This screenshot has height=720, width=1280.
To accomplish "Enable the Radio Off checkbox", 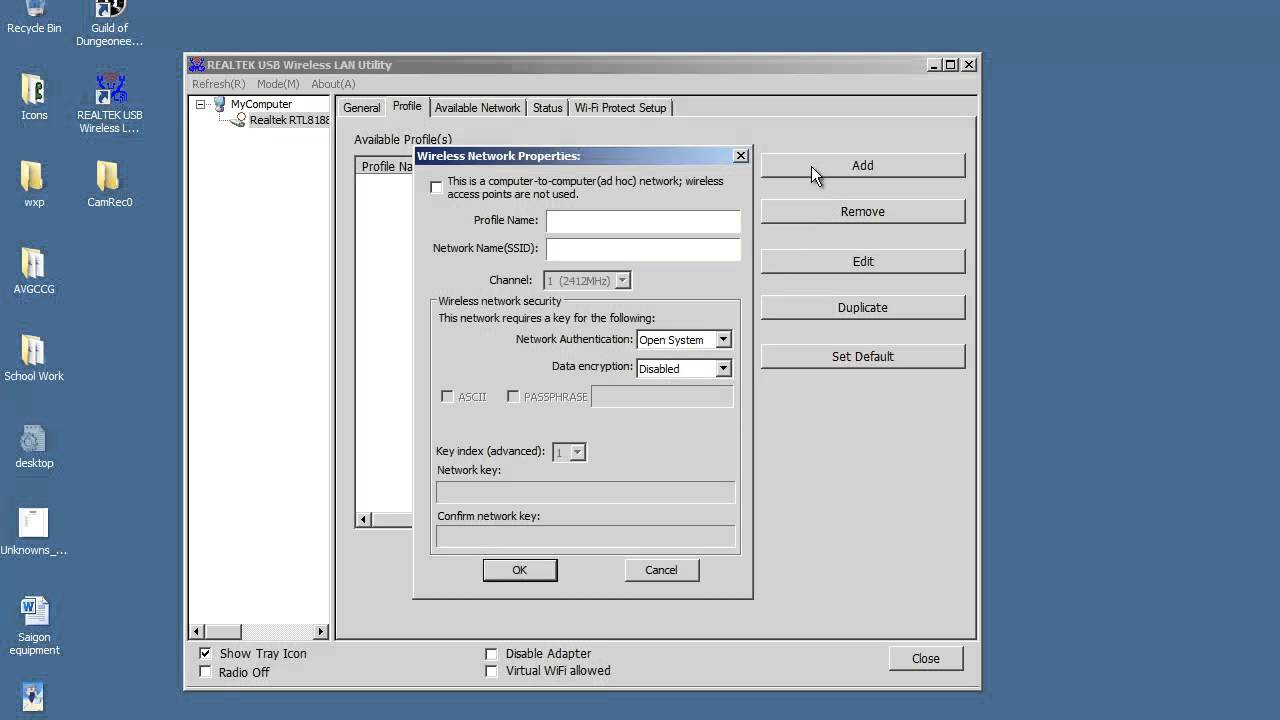I will coord(205,672).
